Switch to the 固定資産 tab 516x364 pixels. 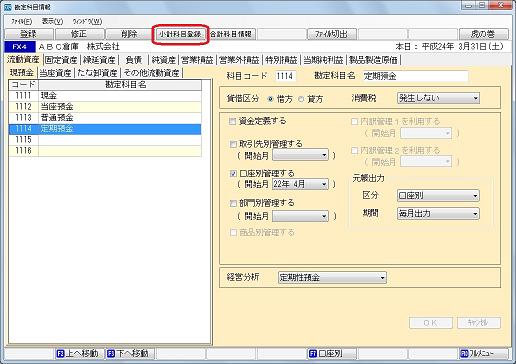click(61, 60)
